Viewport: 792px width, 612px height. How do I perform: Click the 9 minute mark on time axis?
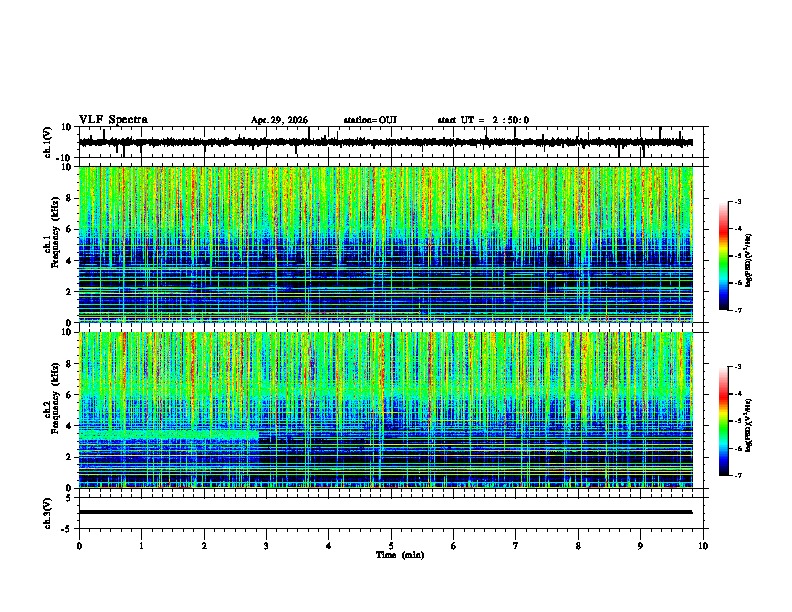coord(640,546)
